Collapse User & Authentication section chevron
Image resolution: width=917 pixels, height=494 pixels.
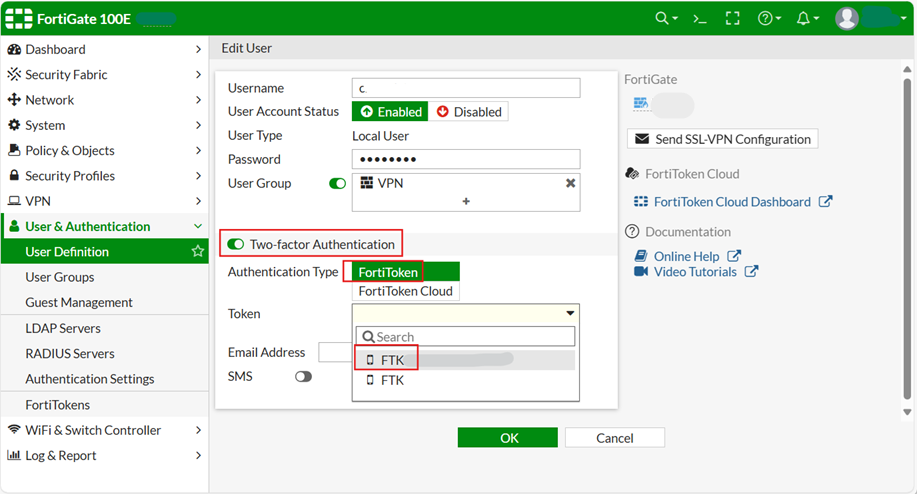pos(198,226)
